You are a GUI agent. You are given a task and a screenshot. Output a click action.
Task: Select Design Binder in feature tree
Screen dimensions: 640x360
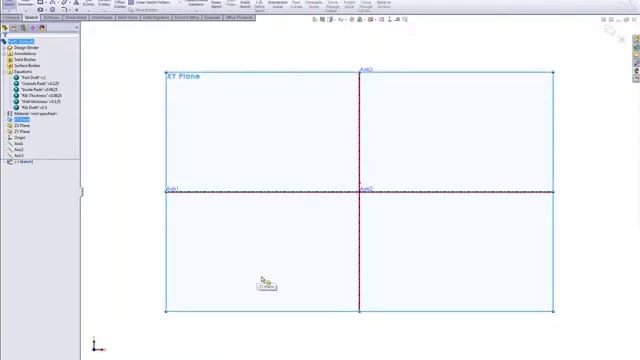(26, 48)
